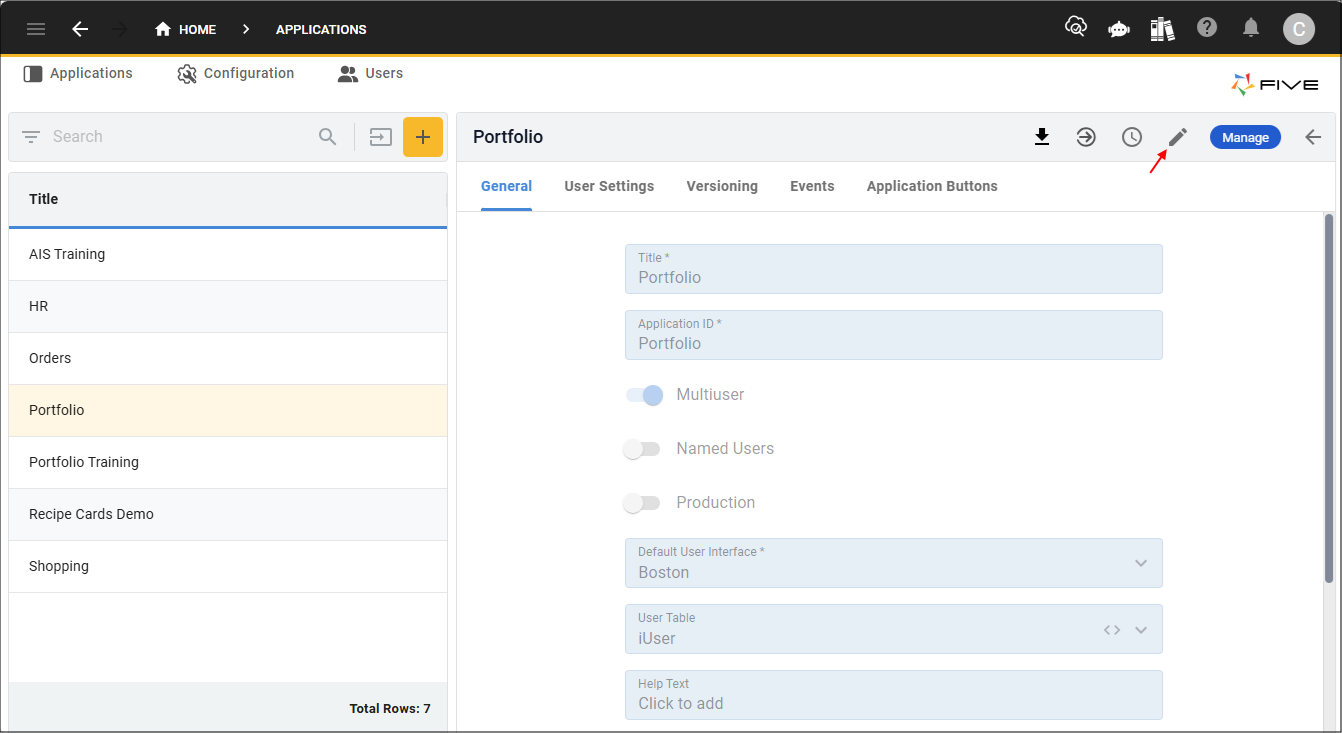Switch to the Application Buttons tab
This screenshot has width=1342, height=733.
click(x=932, y=186)
